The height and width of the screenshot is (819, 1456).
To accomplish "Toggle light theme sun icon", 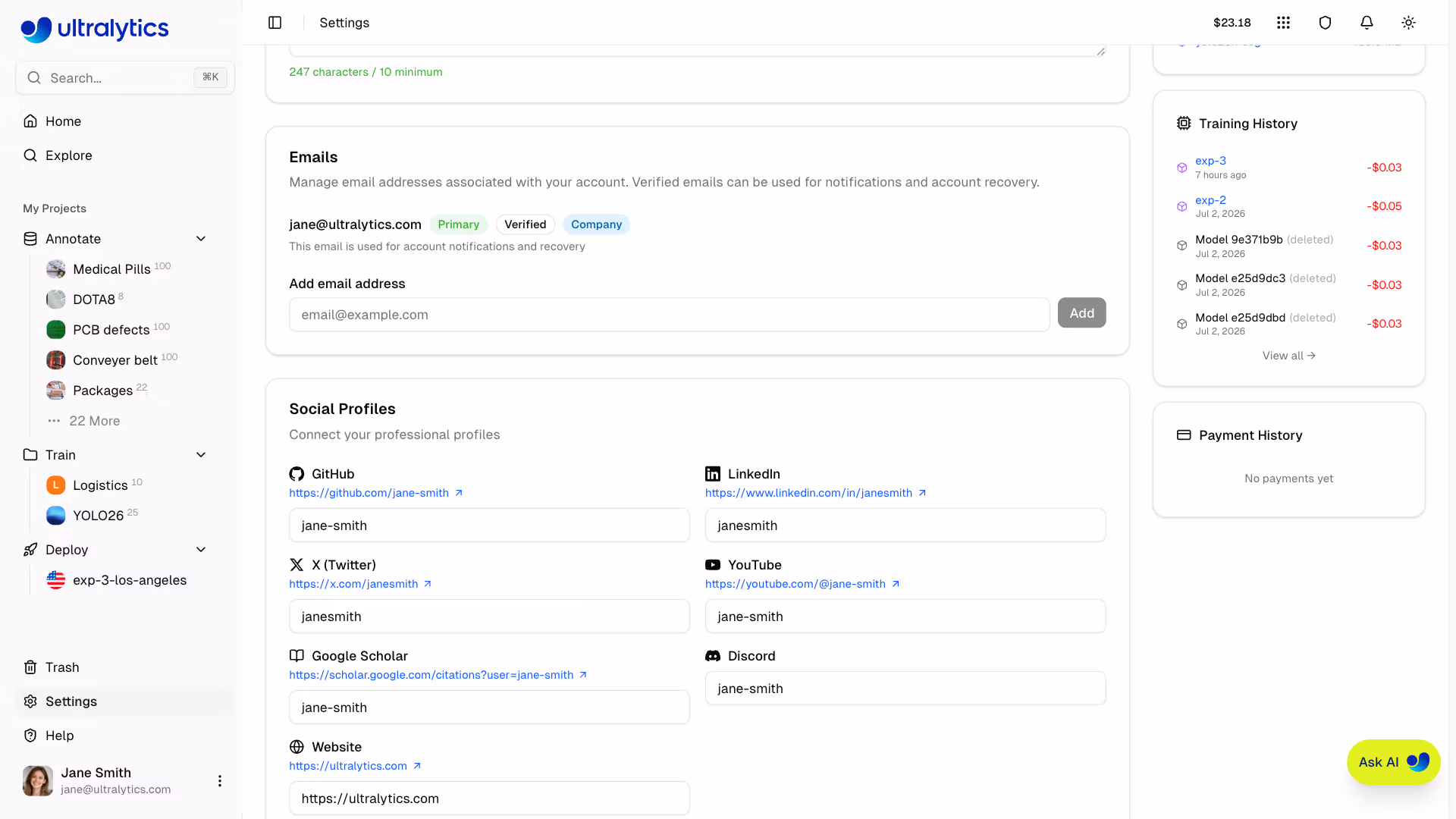I will (1408, 23).
